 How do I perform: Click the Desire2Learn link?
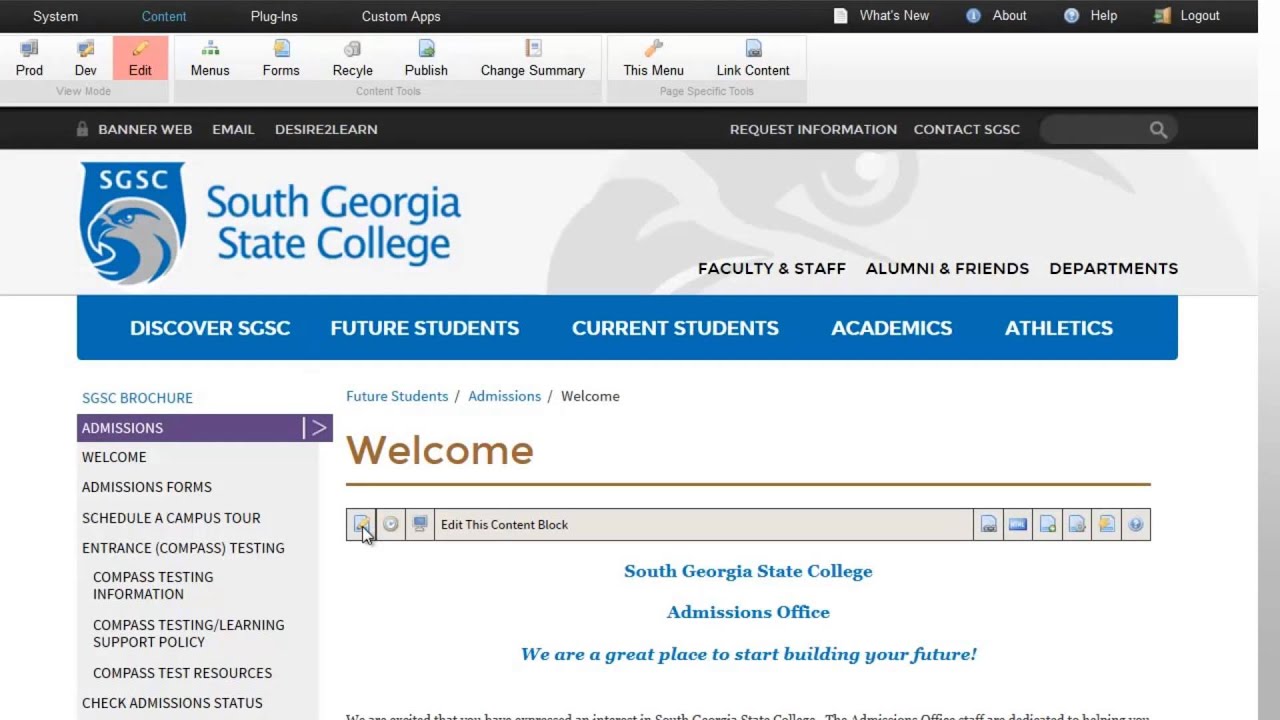pyautogui.click(x=326, y=129)
